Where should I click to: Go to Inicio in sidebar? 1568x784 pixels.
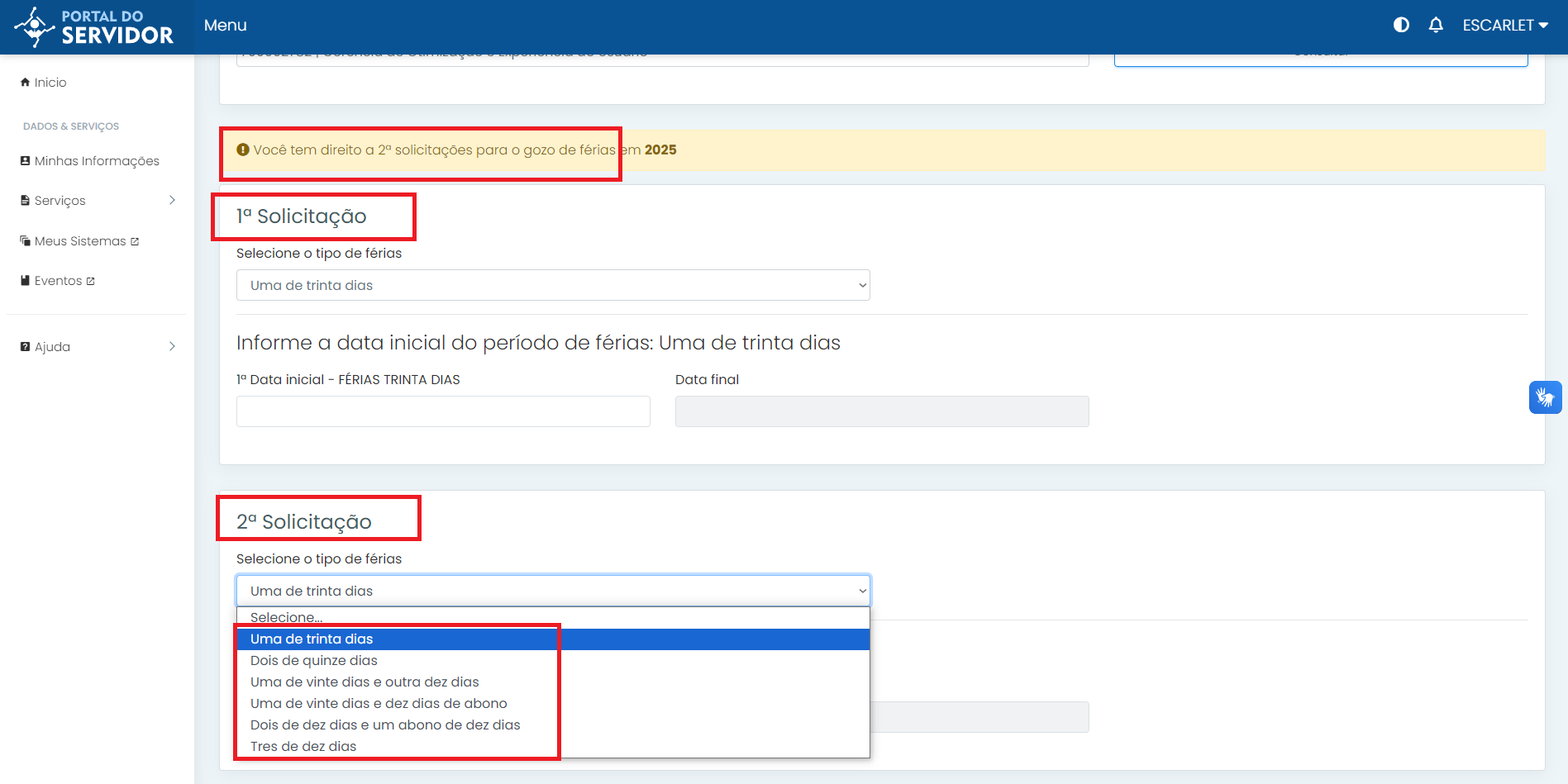(x=50, y=82)
